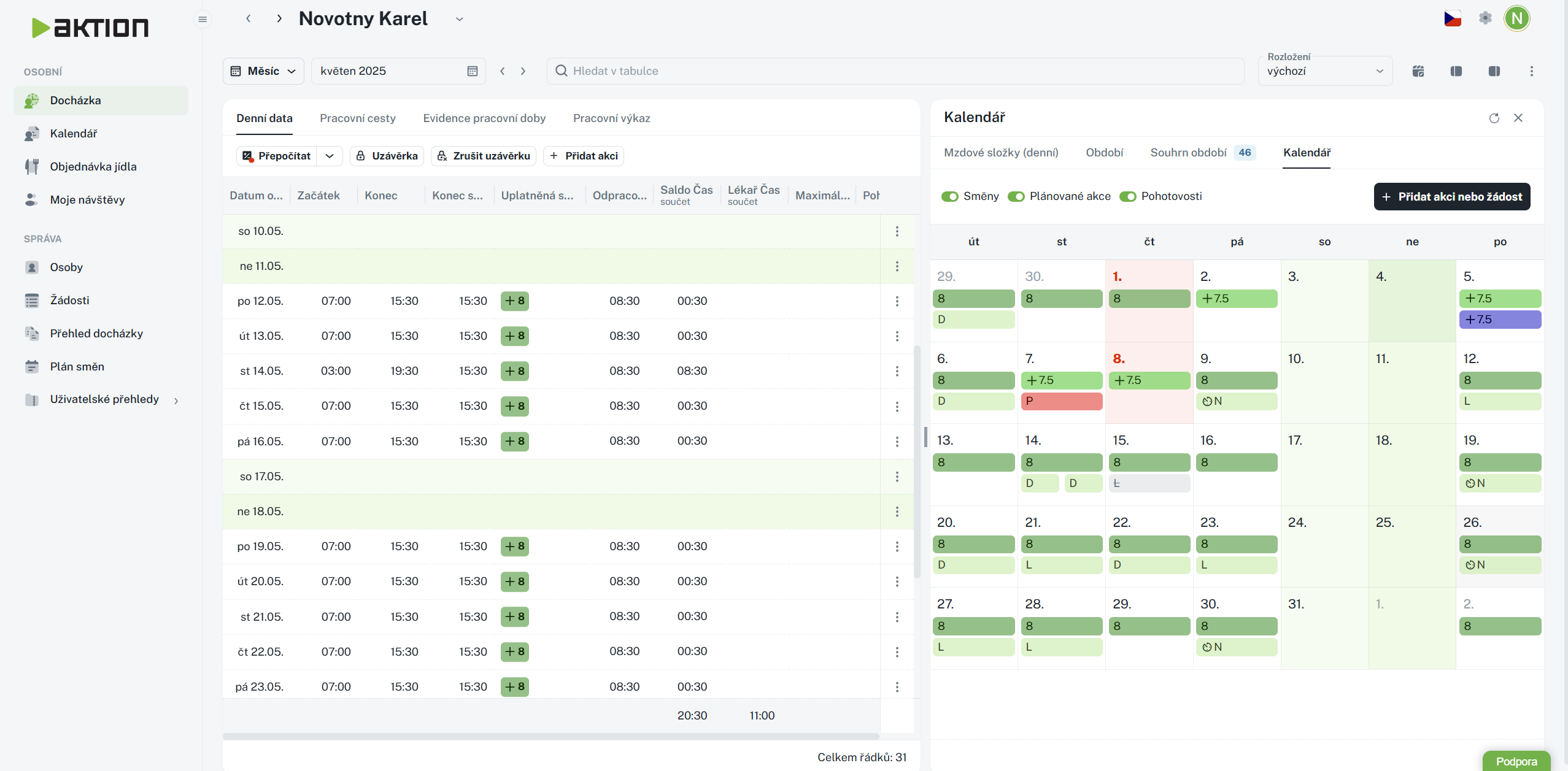
Task: Click the Přidat akci nebo žádost button
Action: pyautogui.click(x=1451, y=197)
